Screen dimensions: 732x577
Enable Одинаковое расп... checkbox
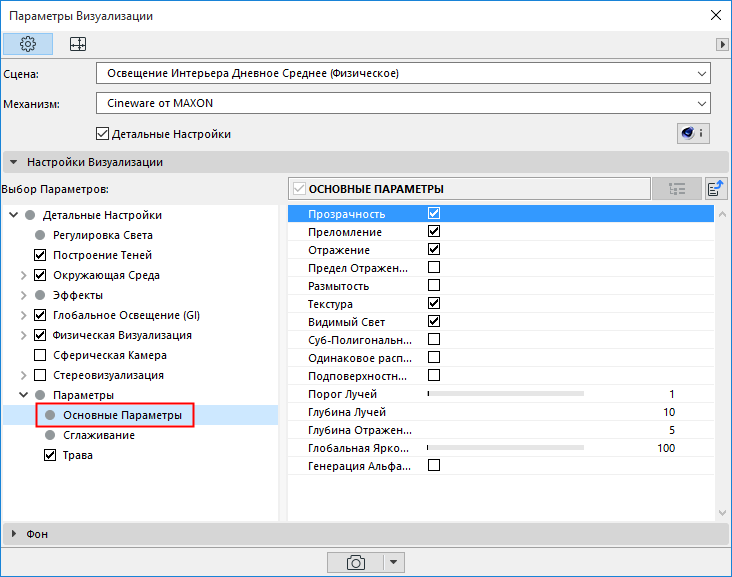click(434, 357)
